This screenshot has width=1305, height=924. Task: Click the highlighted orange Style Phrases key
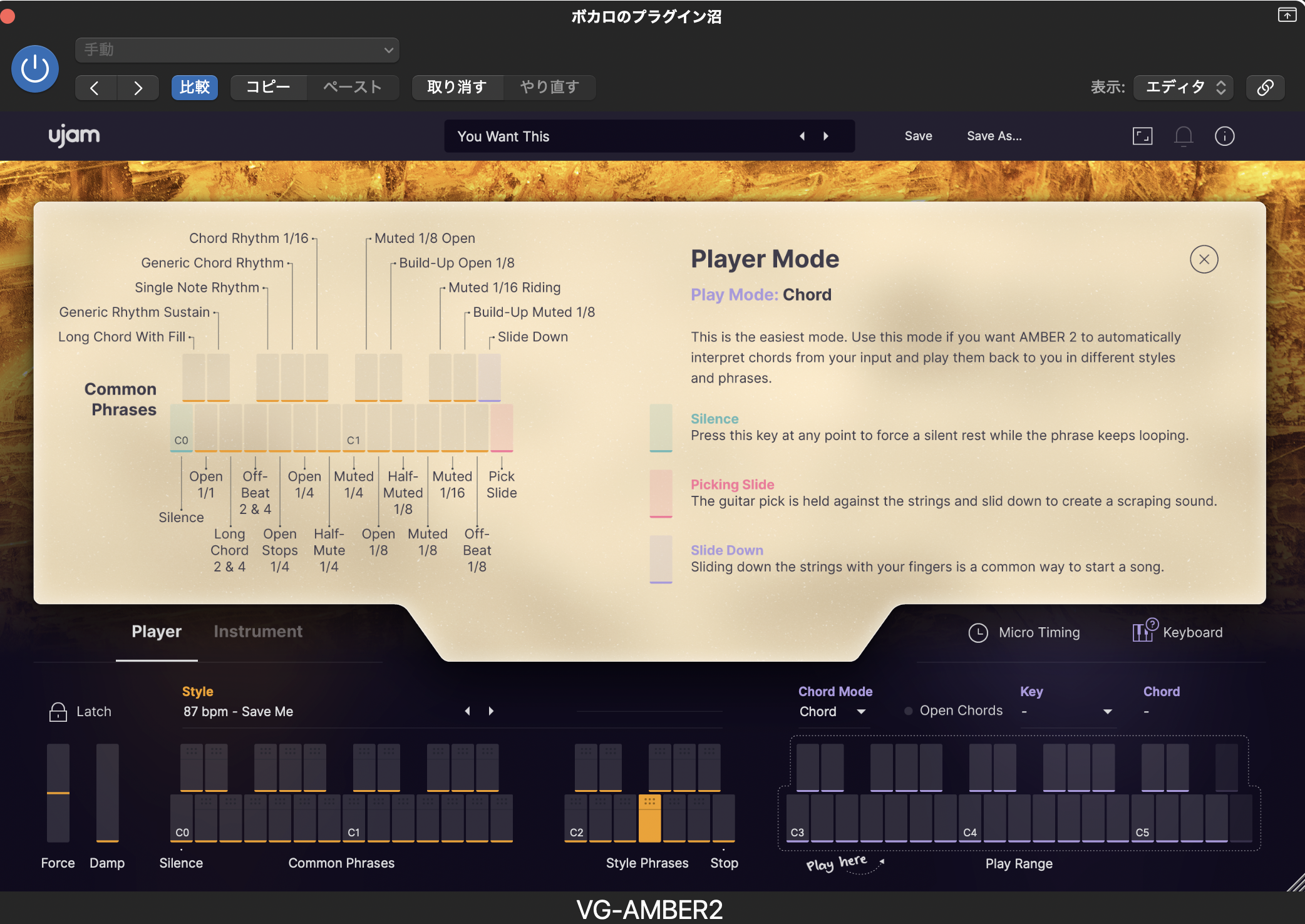tap(649, 819)
